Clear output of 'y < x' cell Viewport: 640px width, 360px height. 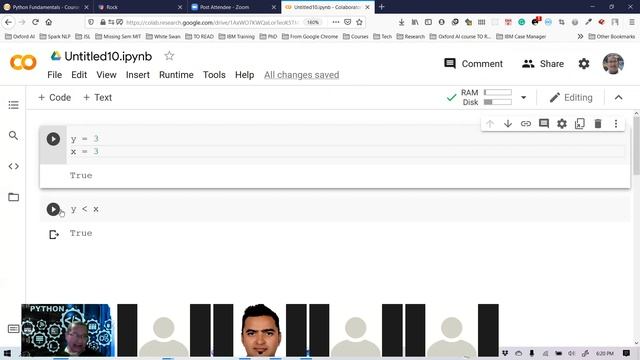click(54, 234)
